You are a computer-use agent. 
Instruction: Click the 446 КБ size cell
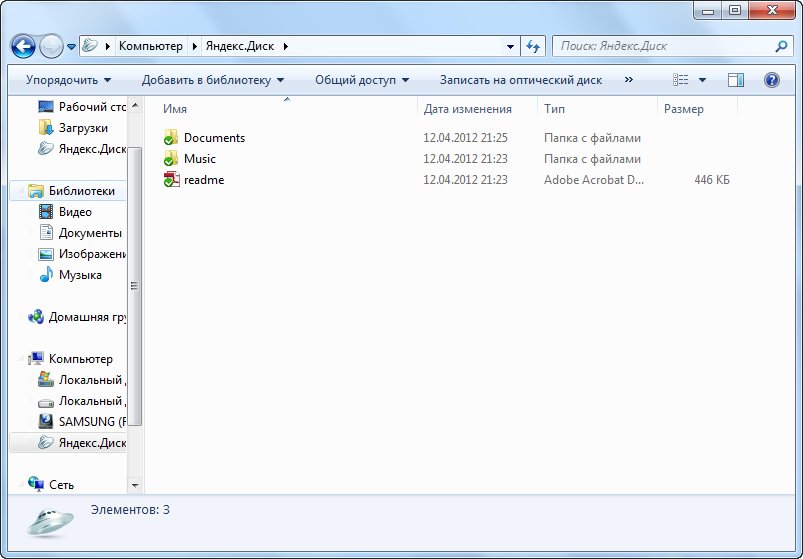pyautogui.click(x=711, y=180)
